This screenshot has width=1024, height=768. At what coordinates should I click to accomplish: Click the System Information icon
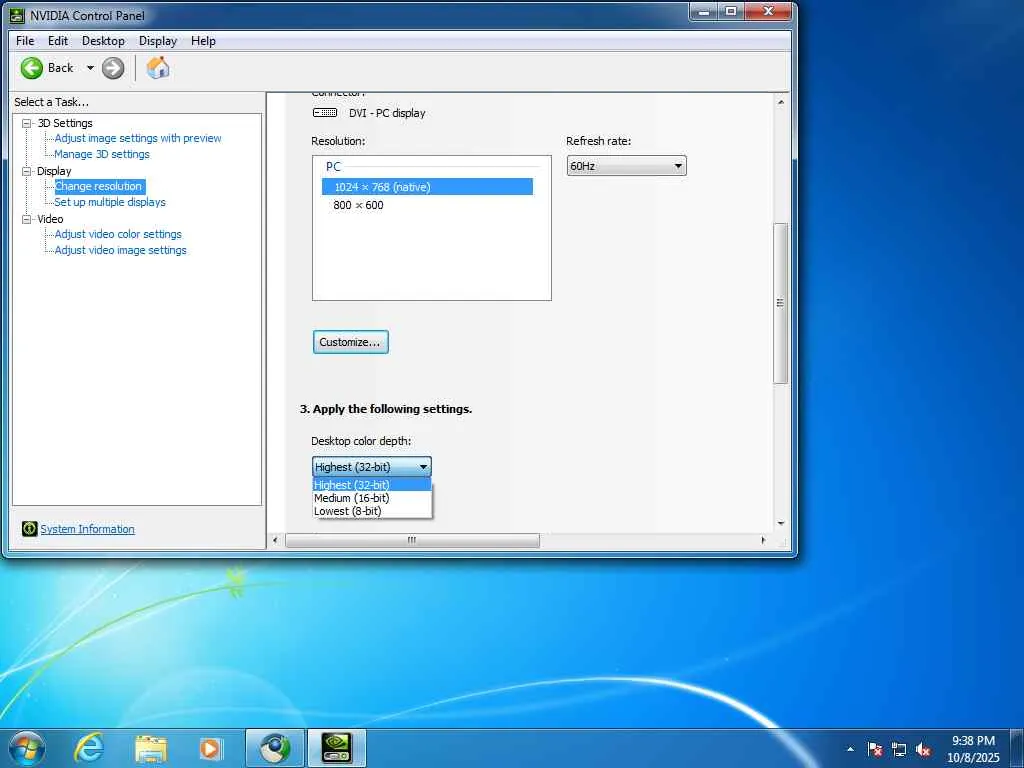[29, 528]
